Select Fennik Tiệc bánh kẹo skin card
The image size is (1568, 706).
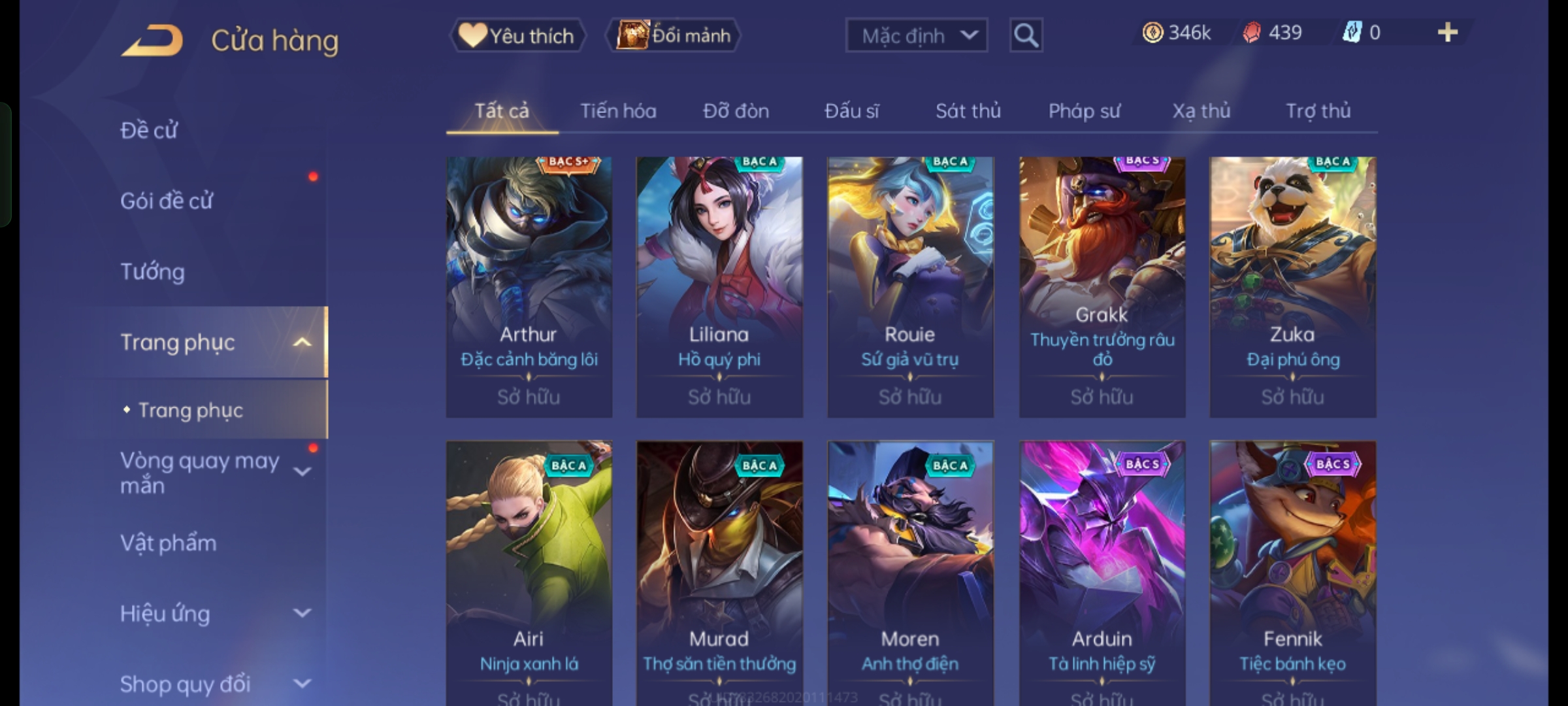pos(1293,573)
